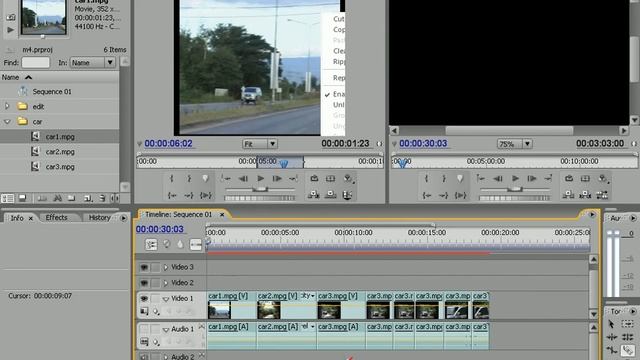The height and width of the screenshot is (360, 640).
Task: Set In Point in the Program monitor
Action: pos(426,178)
